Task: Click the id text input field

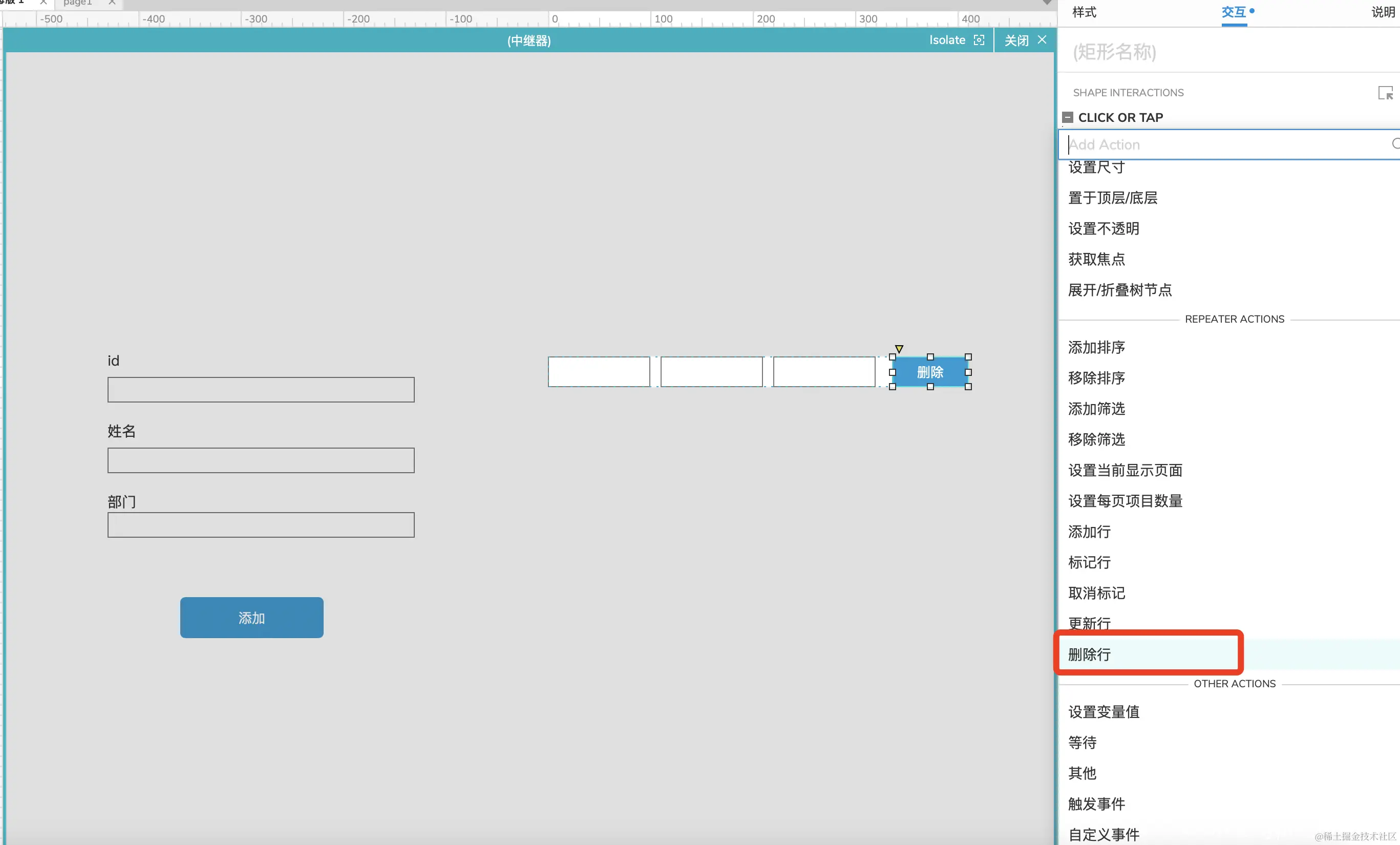Action: tap(261, 390)
